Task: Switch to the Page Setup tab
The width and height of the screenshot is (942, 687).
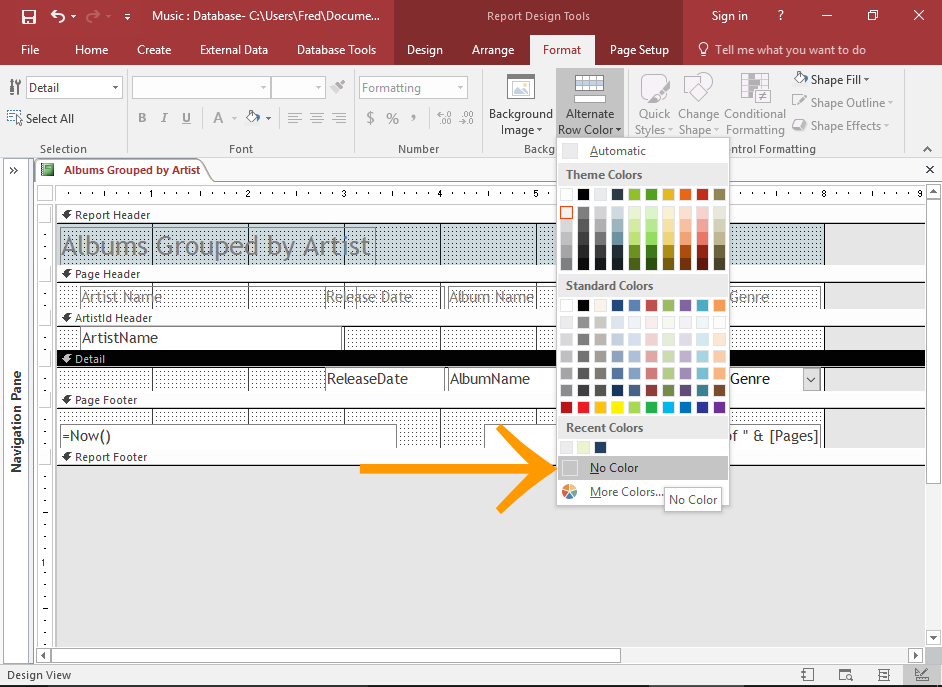Action: tap(638, 49)
